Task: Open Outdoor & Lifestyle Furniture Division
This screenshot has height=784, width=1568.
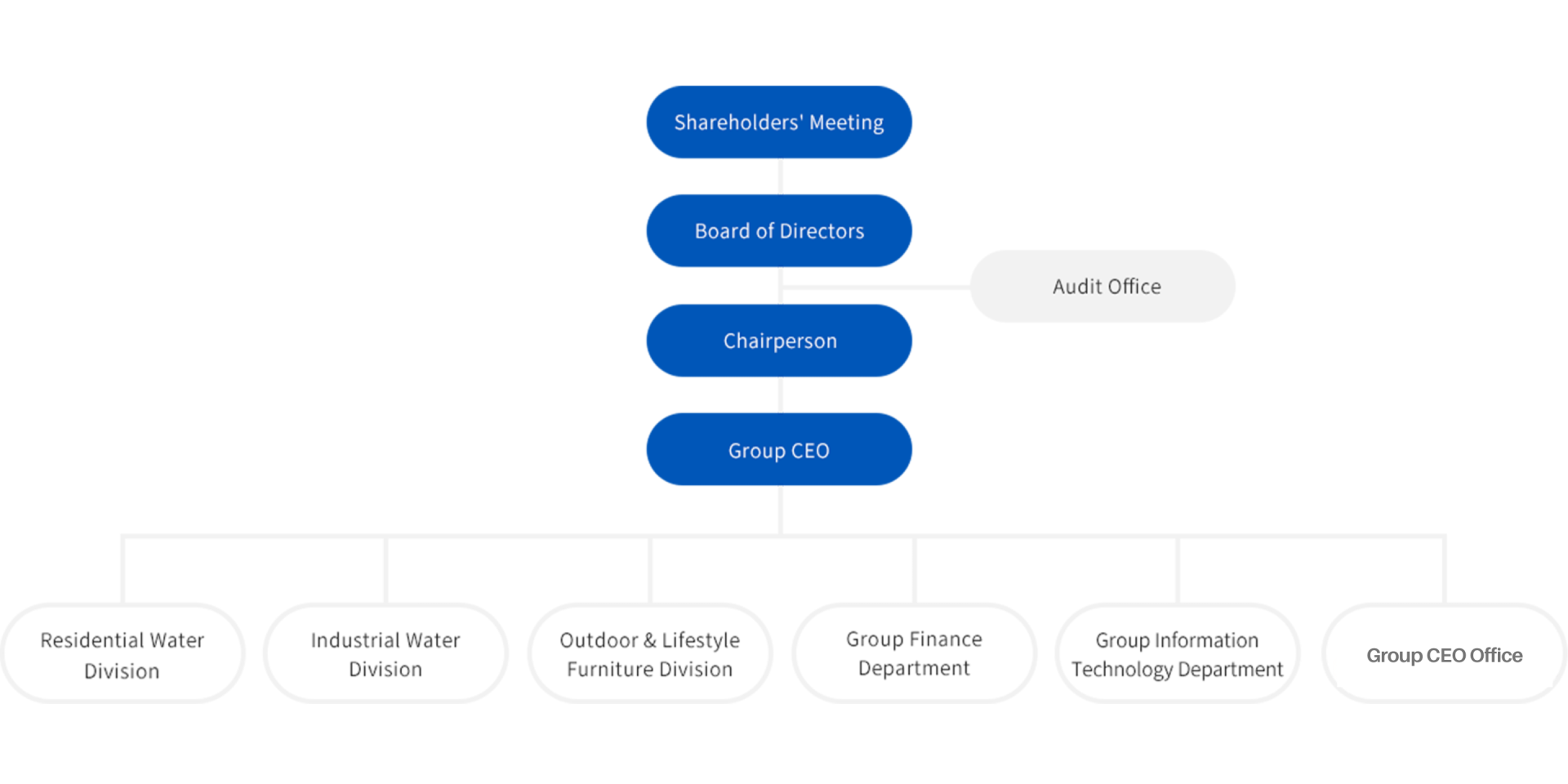Action: tap(650, 654)
